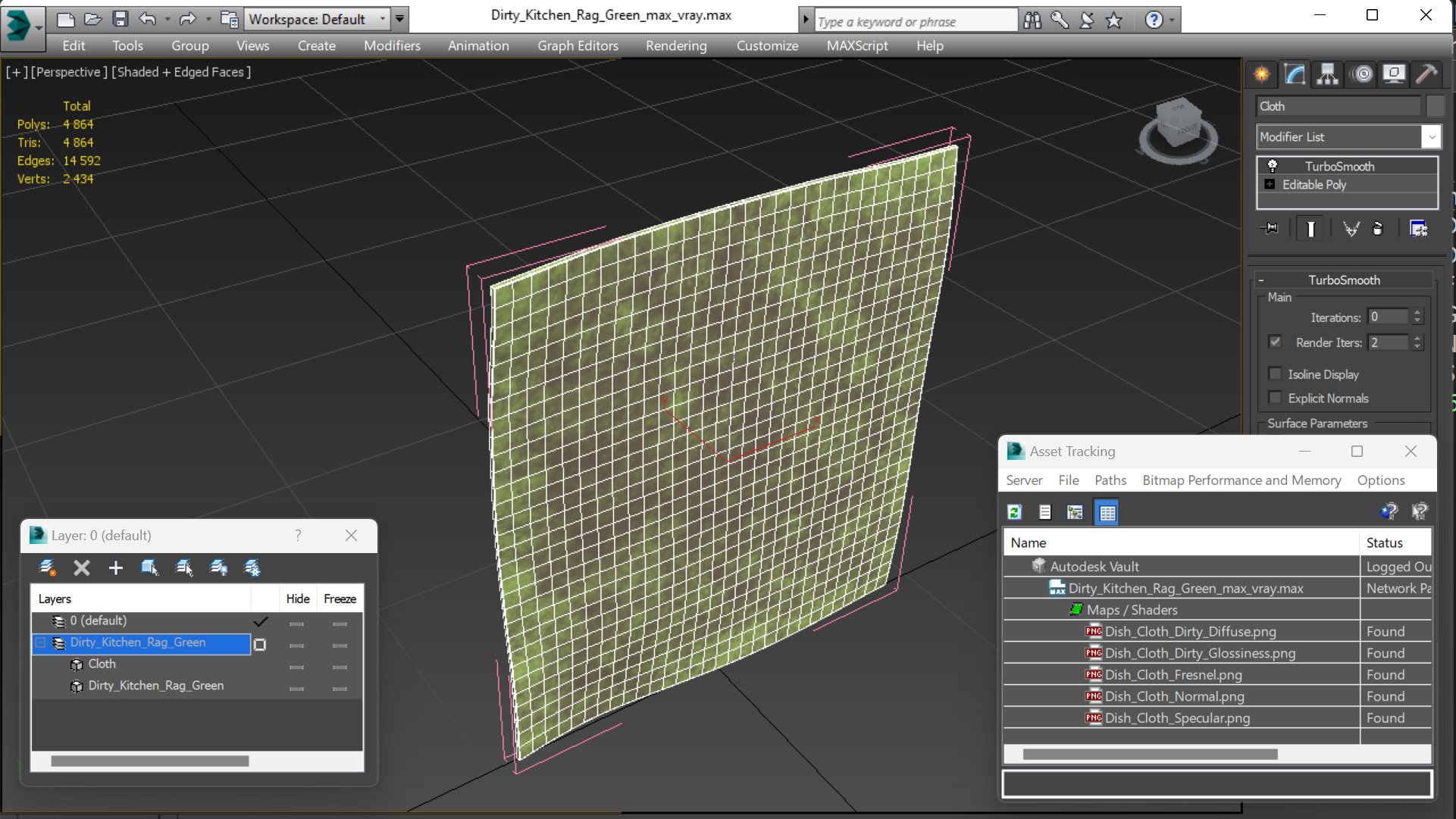
Task: Switch to the Display command panel tab
Action: (x=1394, y=73)
